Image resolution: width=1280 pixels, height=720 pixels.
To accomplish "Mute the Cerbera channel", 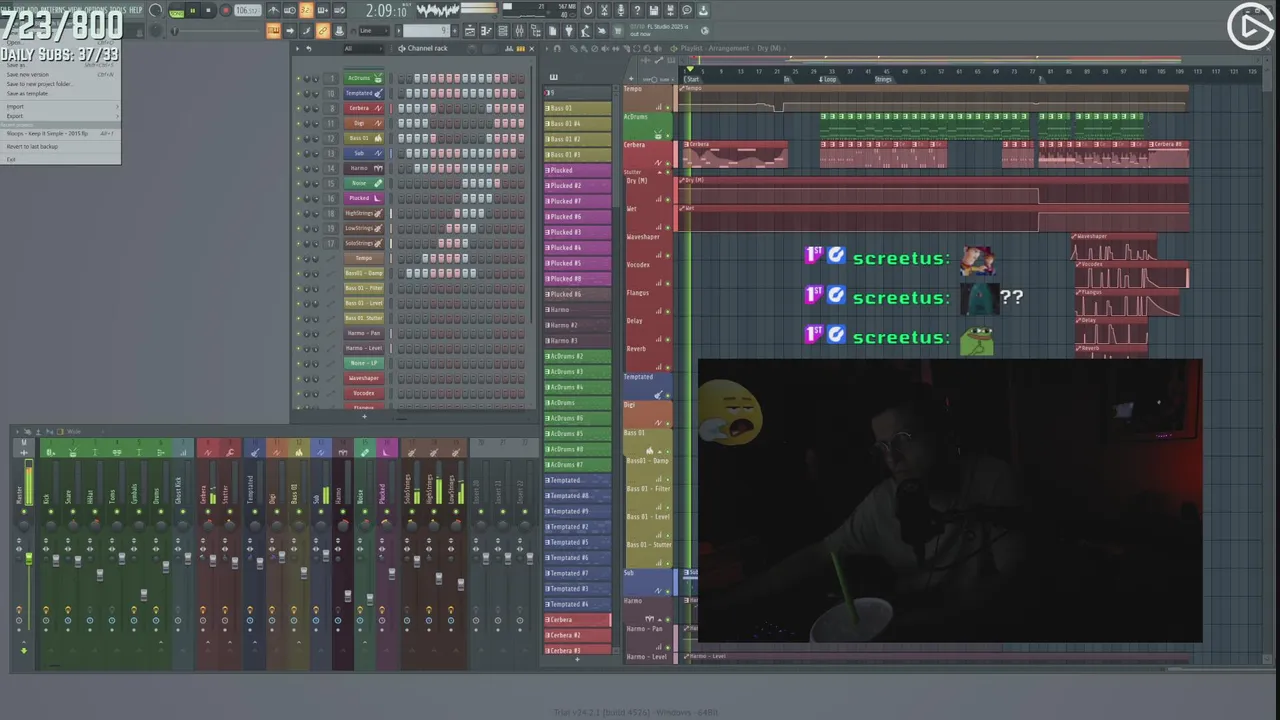I will (298, 108).
